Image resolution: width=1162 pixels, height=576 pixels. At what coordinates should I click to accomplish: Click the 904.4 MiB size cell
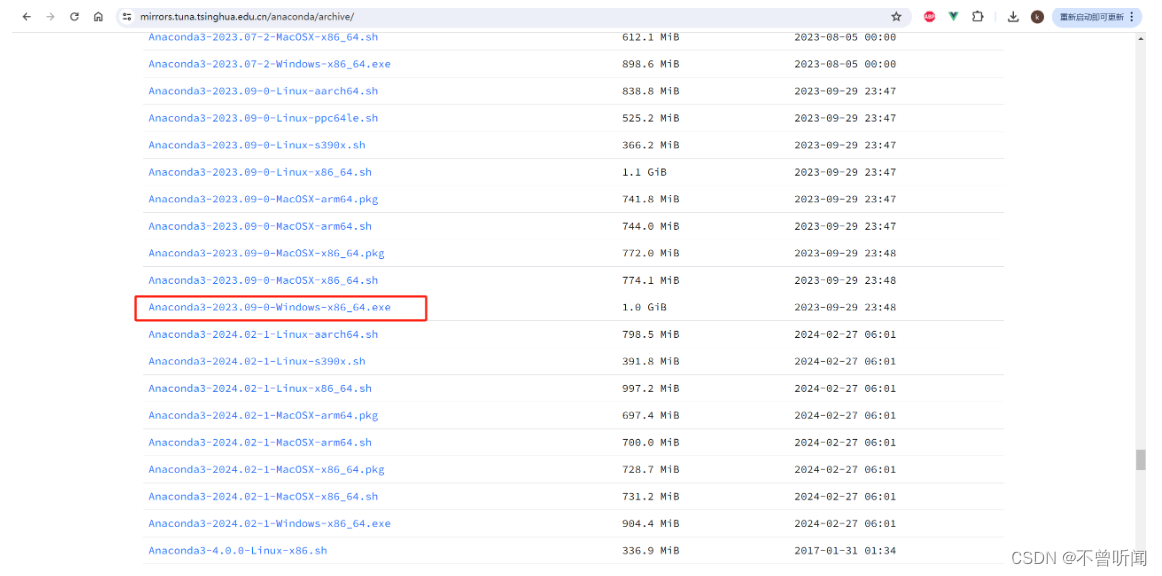pyautogui.click(x=651, y=523)
